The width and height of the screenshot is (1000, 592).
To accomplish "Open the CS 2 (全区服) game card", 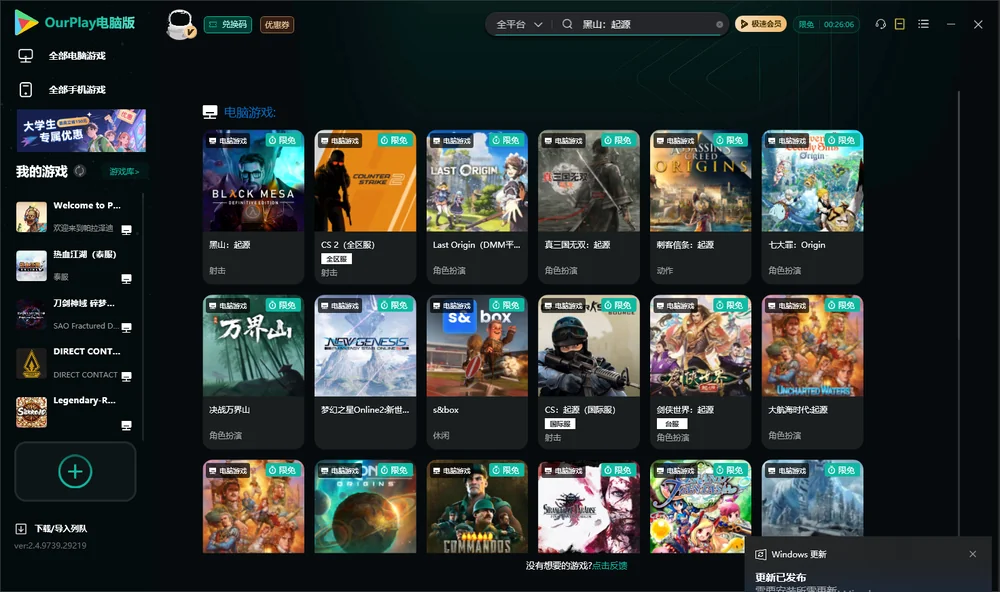I will (x=365, y=207).
